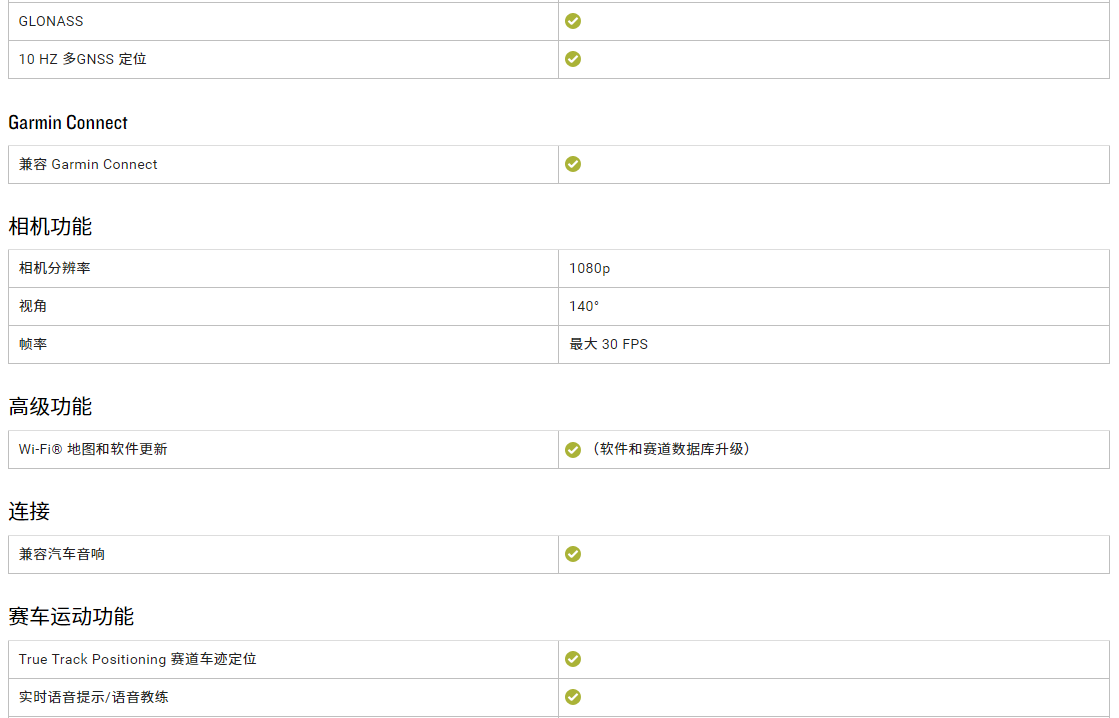The height and width of the screenshot is (718, 1119).
Task: Select the 连接 section heading
Action: [29, 512]
